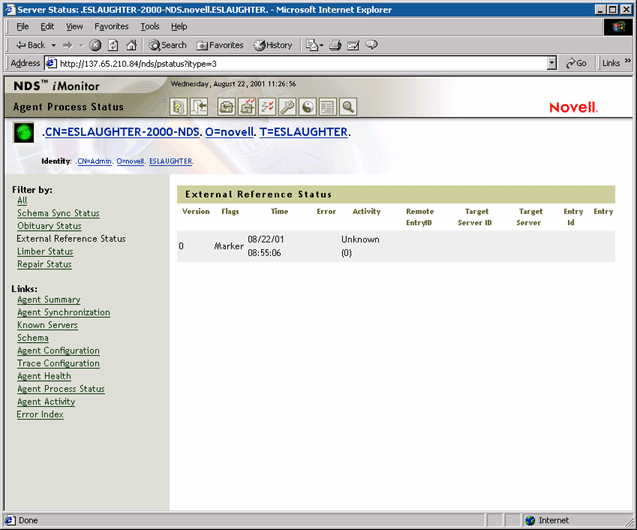Screen dimensions: 637x530
Task: Click the browser Refresh icon
Action: (x=113, y=45)
